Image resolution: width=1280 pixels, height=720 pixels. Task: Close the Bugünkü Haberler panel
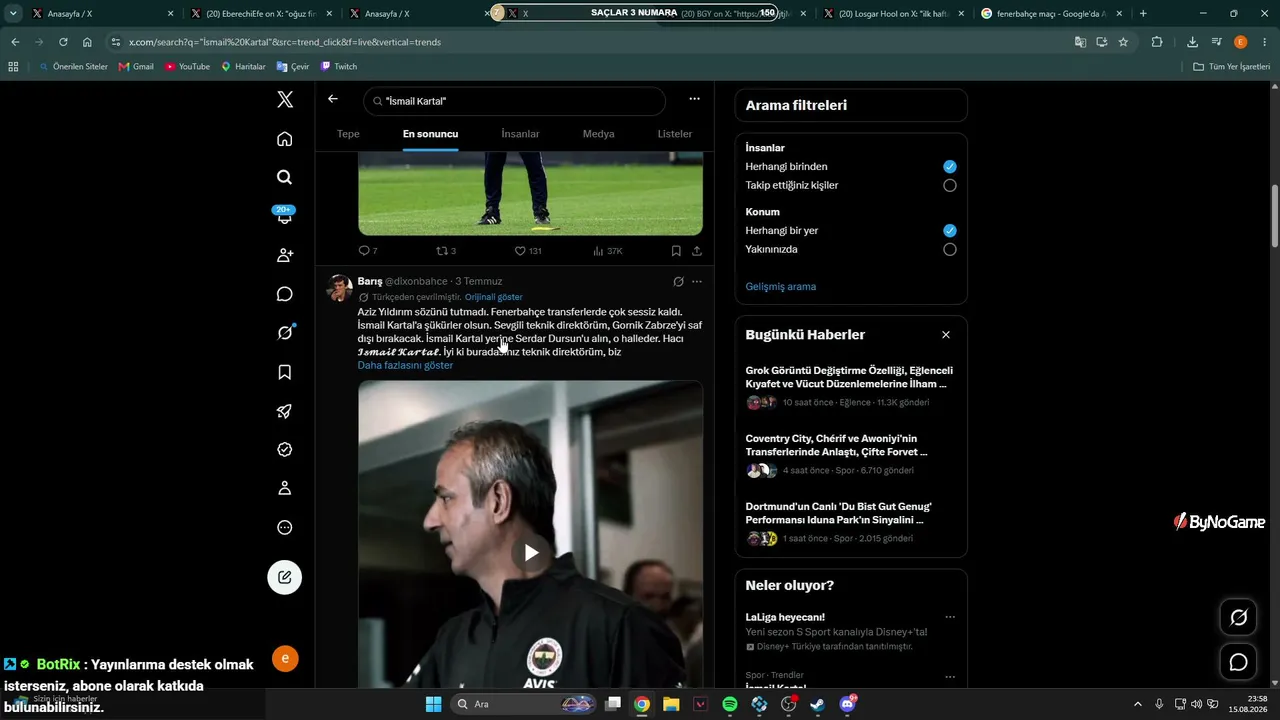click(x=946, y=335)
